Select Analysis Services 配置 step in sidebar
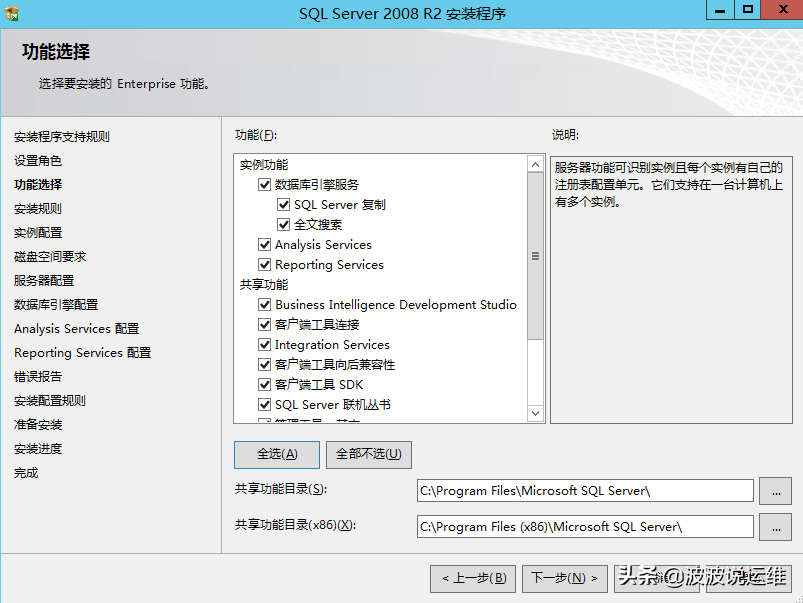This screenshot has height=603, width=803. coord(76,328)
